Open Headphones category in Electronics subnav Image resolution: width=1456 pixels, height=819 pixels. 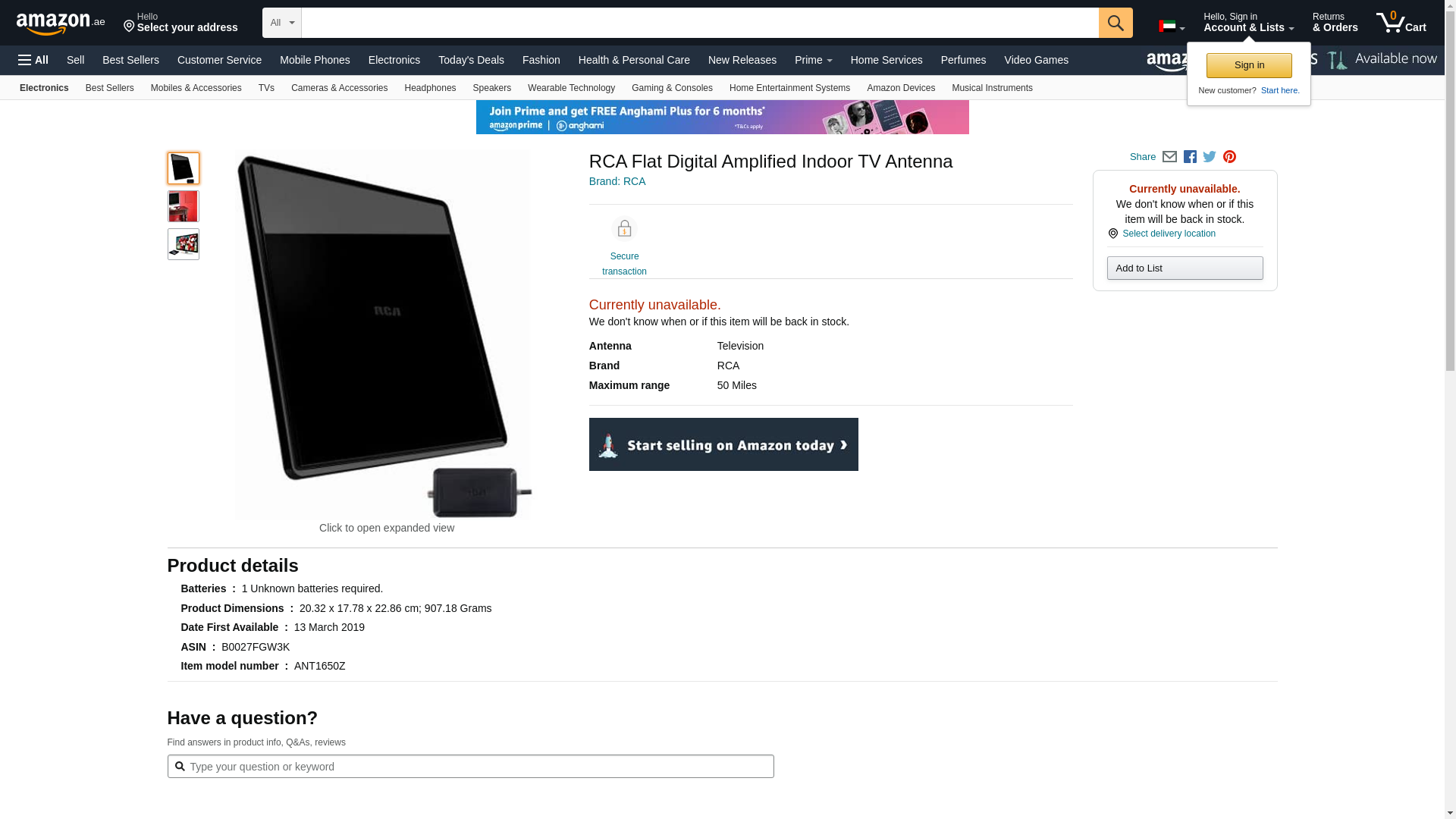(429, 88)
